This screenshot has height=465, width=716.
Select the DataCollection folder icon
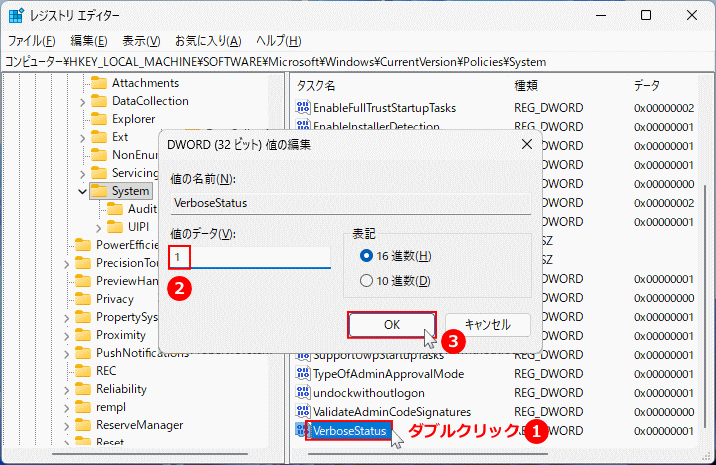pos(99,100)
